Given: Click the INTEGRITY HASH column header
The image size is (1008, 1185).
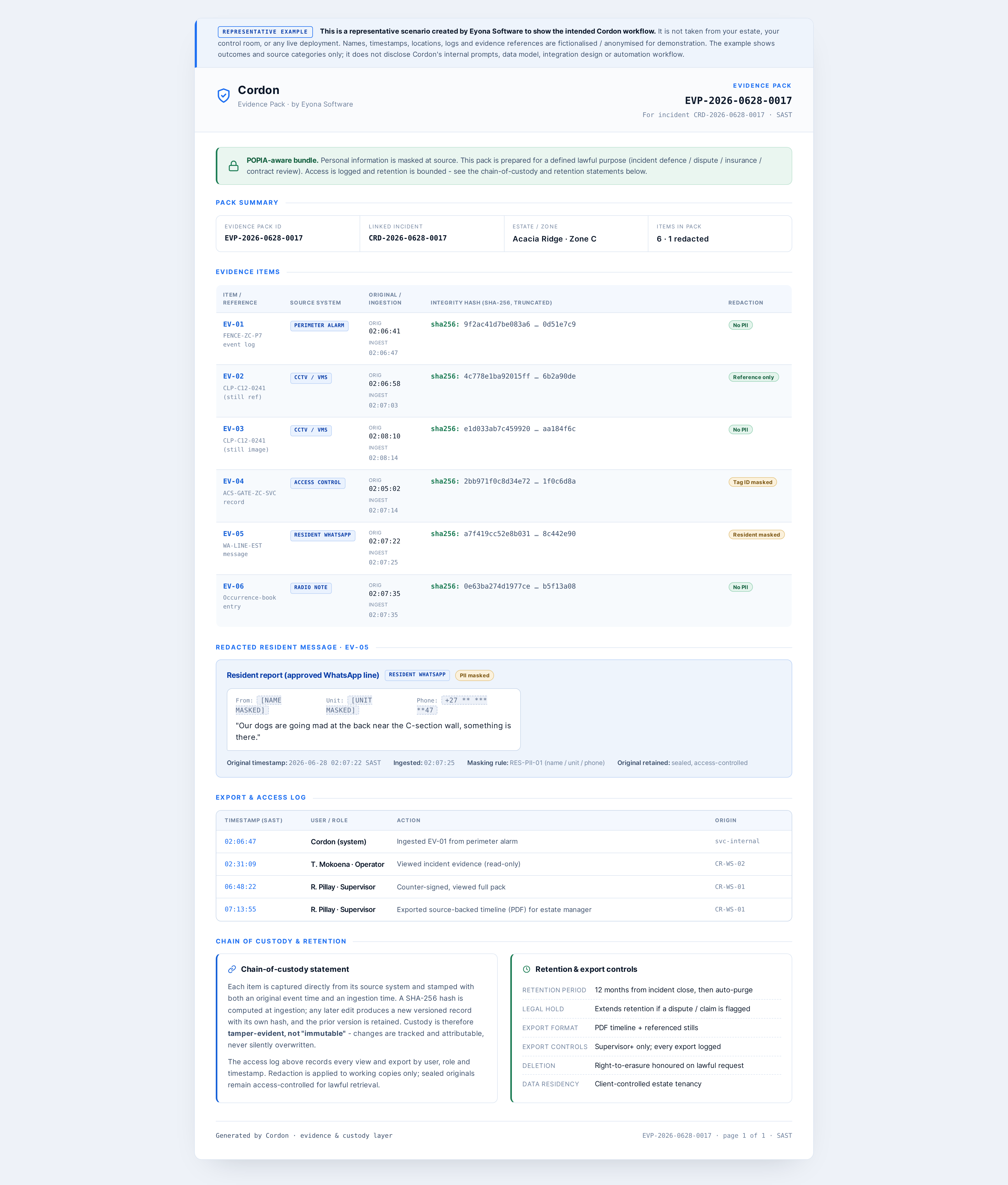Looking at the screenshot, I should (x=491, y=303).
